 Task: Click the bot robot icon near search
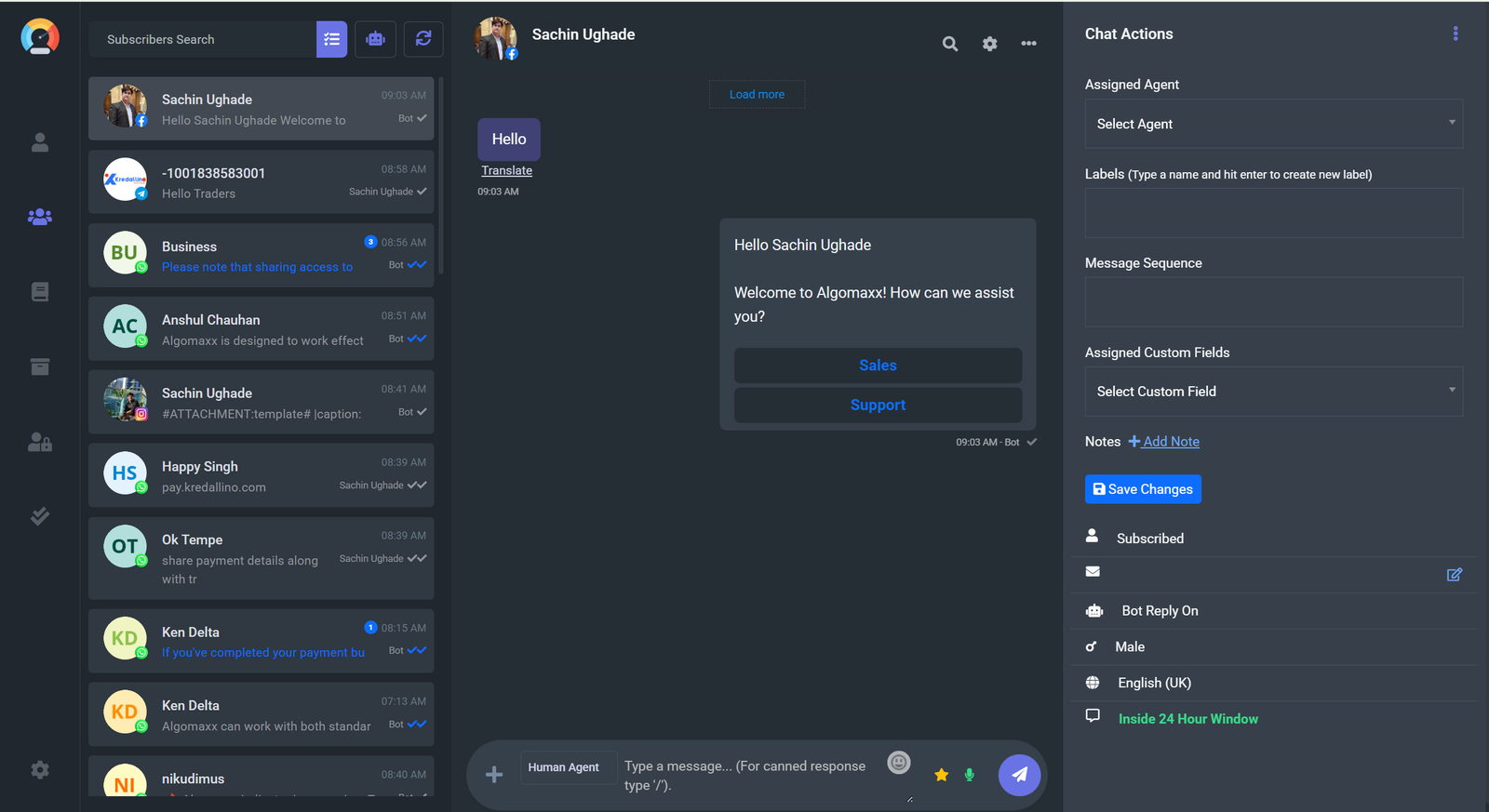[376, 39]
